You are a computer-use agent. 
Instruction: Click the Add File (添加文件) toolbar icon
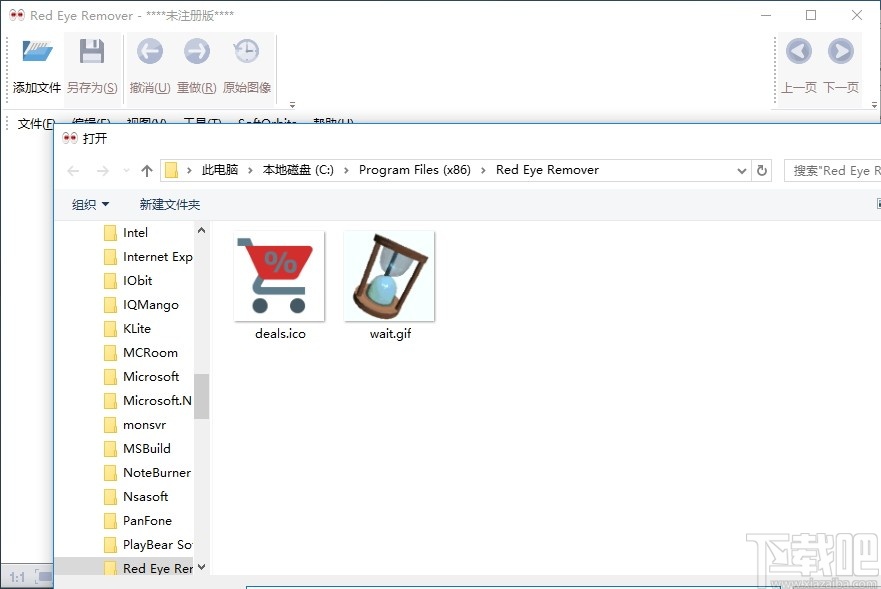[38, 52]
